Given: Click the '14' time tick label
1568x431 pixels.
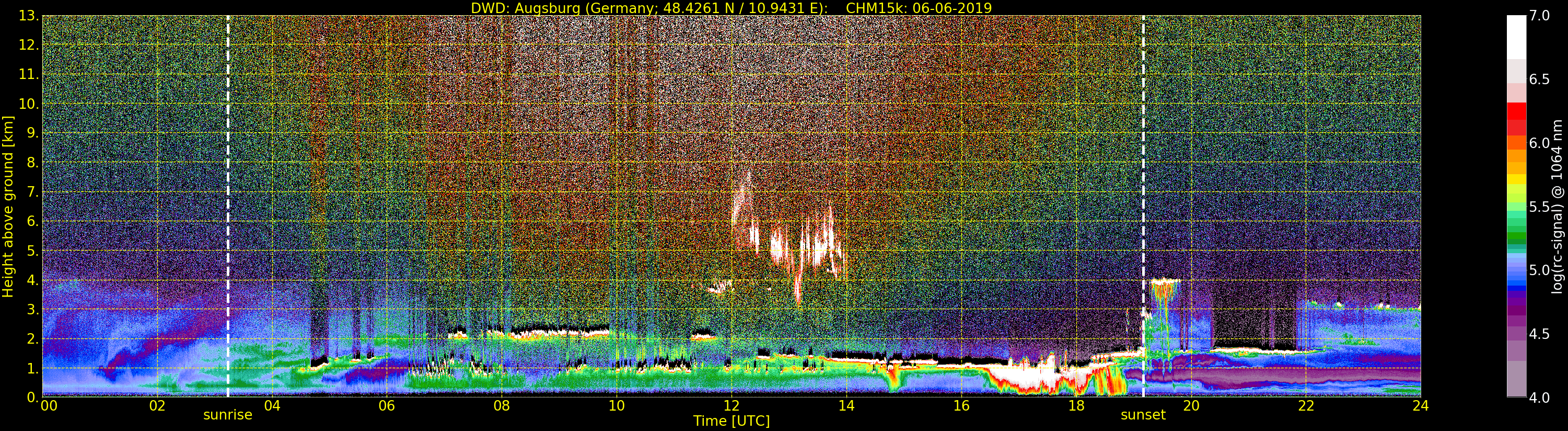Looking at the screenshot, I should pyautogui.click(x=846, y=405).
